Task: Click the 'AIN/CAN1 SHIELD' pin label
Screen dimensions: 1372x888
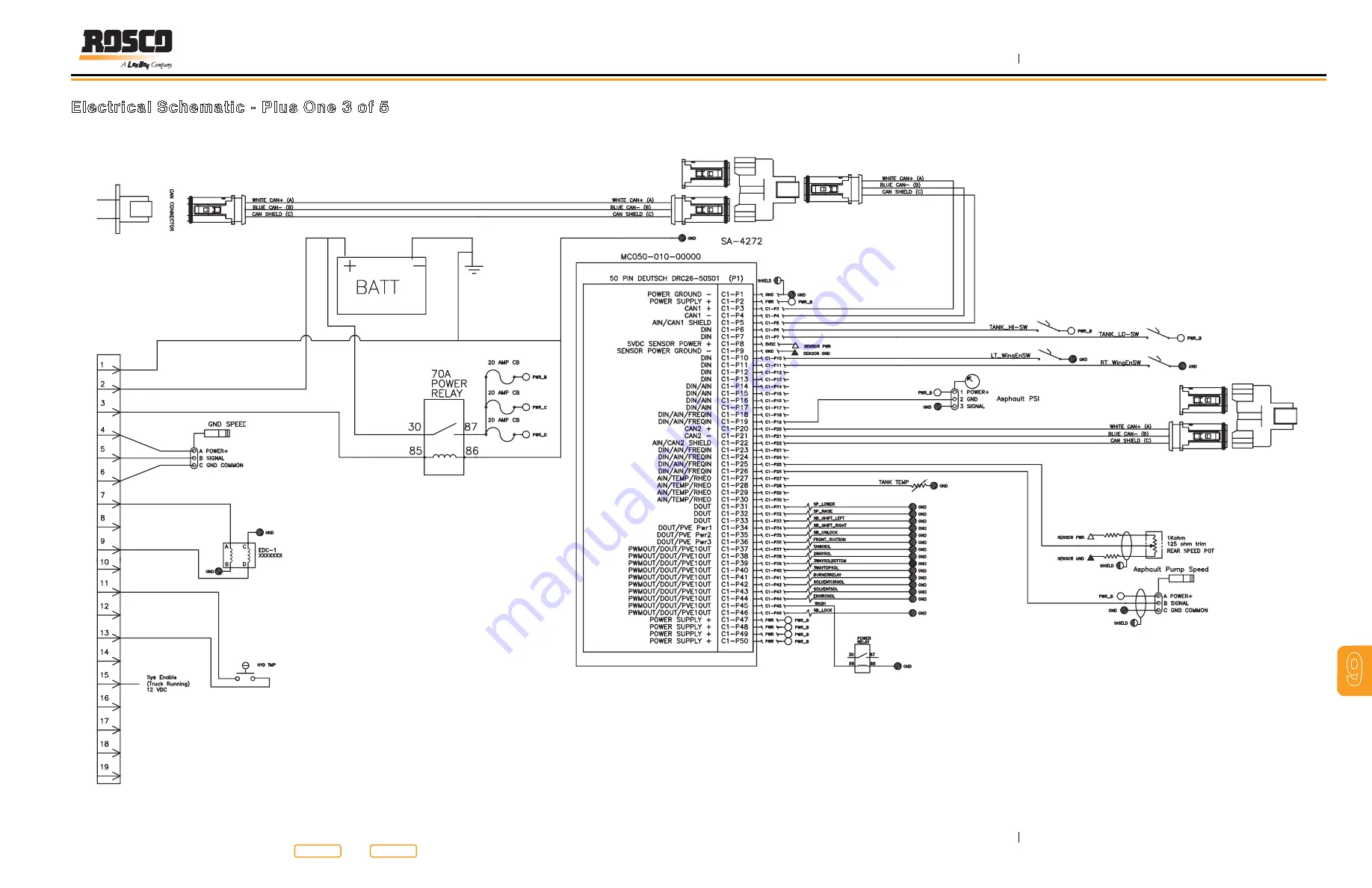Action: (x=682, y=323)
